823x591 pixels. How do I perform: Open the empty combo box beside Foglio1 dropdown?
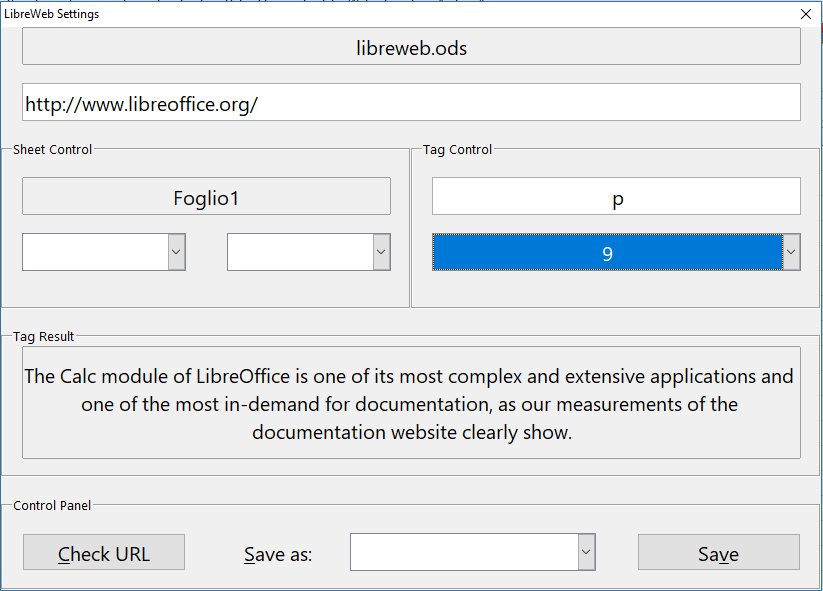point(308,252)
